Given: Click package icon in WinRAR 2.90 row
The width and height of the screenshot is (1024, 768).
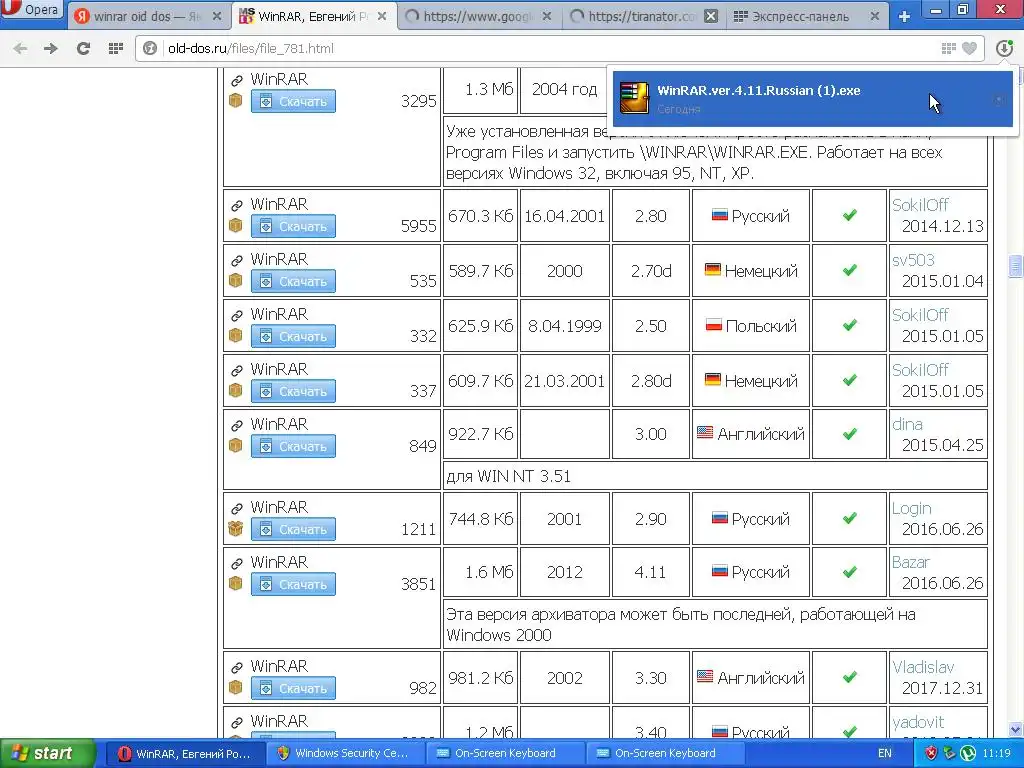Looking at the screenshot, I should (x=236, y=528).
